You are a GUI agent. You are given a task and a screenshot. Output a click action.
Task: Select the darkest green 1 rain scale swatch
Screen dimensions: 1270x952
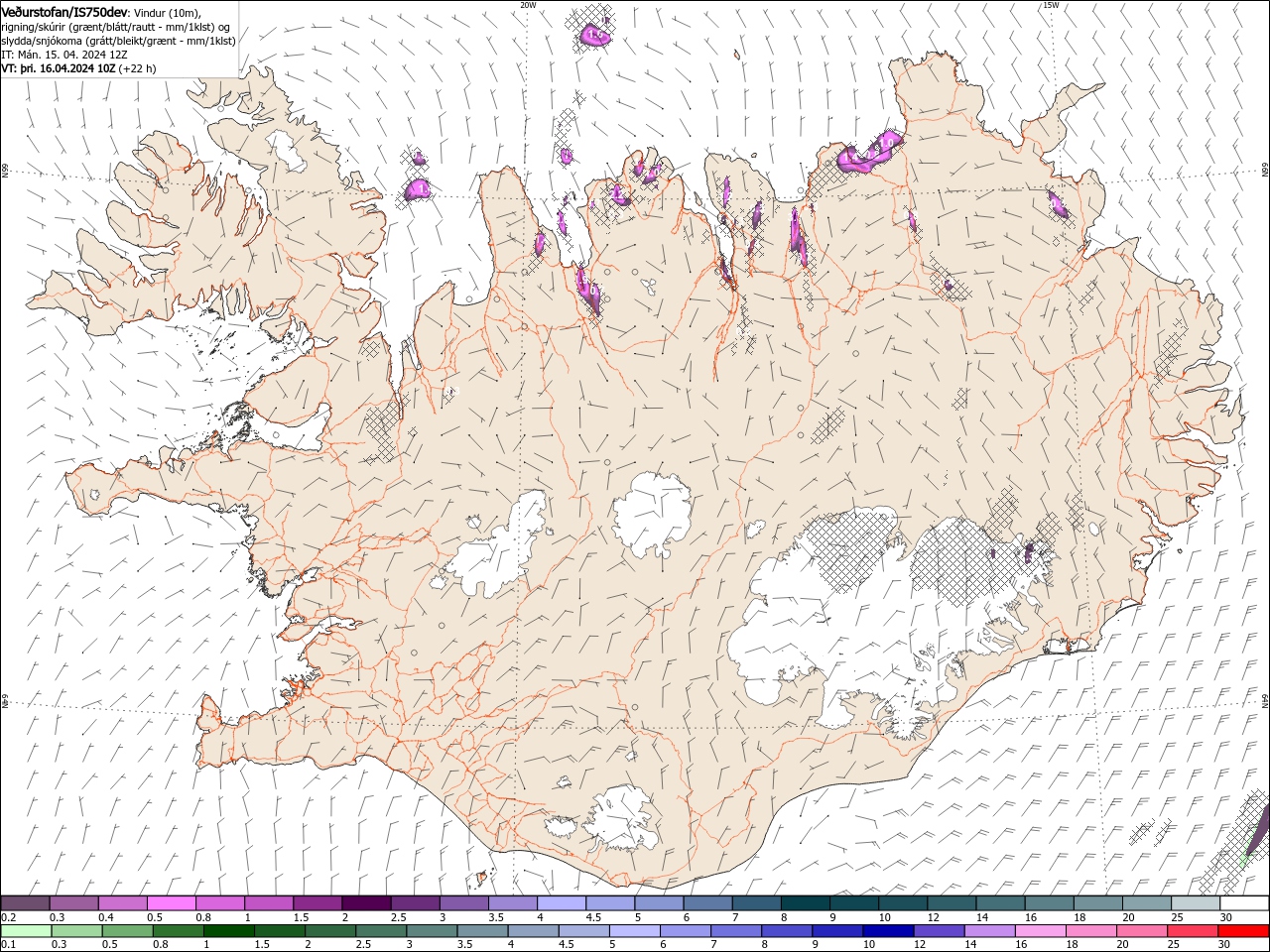point(228,931)
